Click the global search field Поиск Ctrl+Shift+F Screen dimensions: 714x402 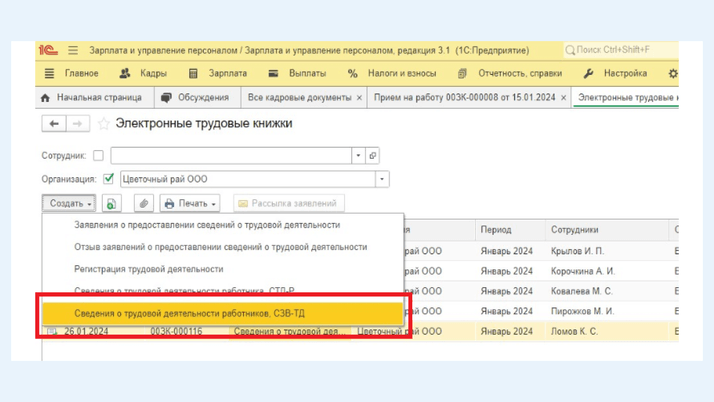pyautogui.click(x=621, y=50)
